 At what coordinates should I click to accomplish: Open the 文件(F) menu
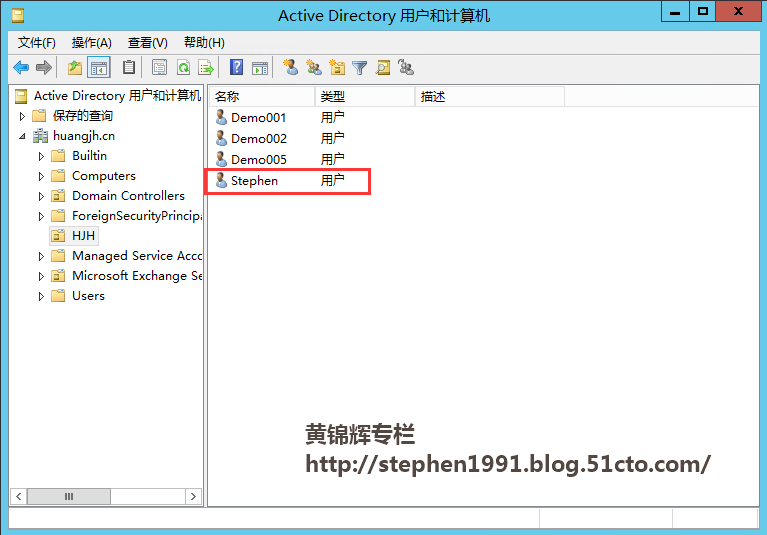(37, 43)
